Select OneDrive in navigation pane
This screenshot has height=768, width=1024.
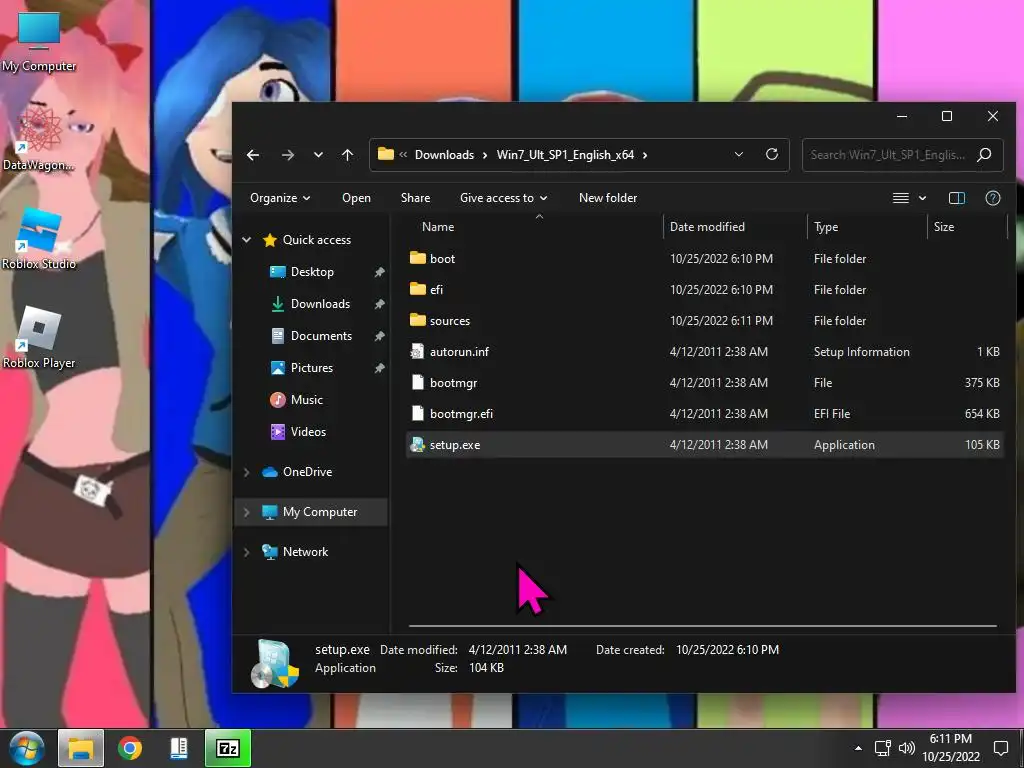point(307,472)
